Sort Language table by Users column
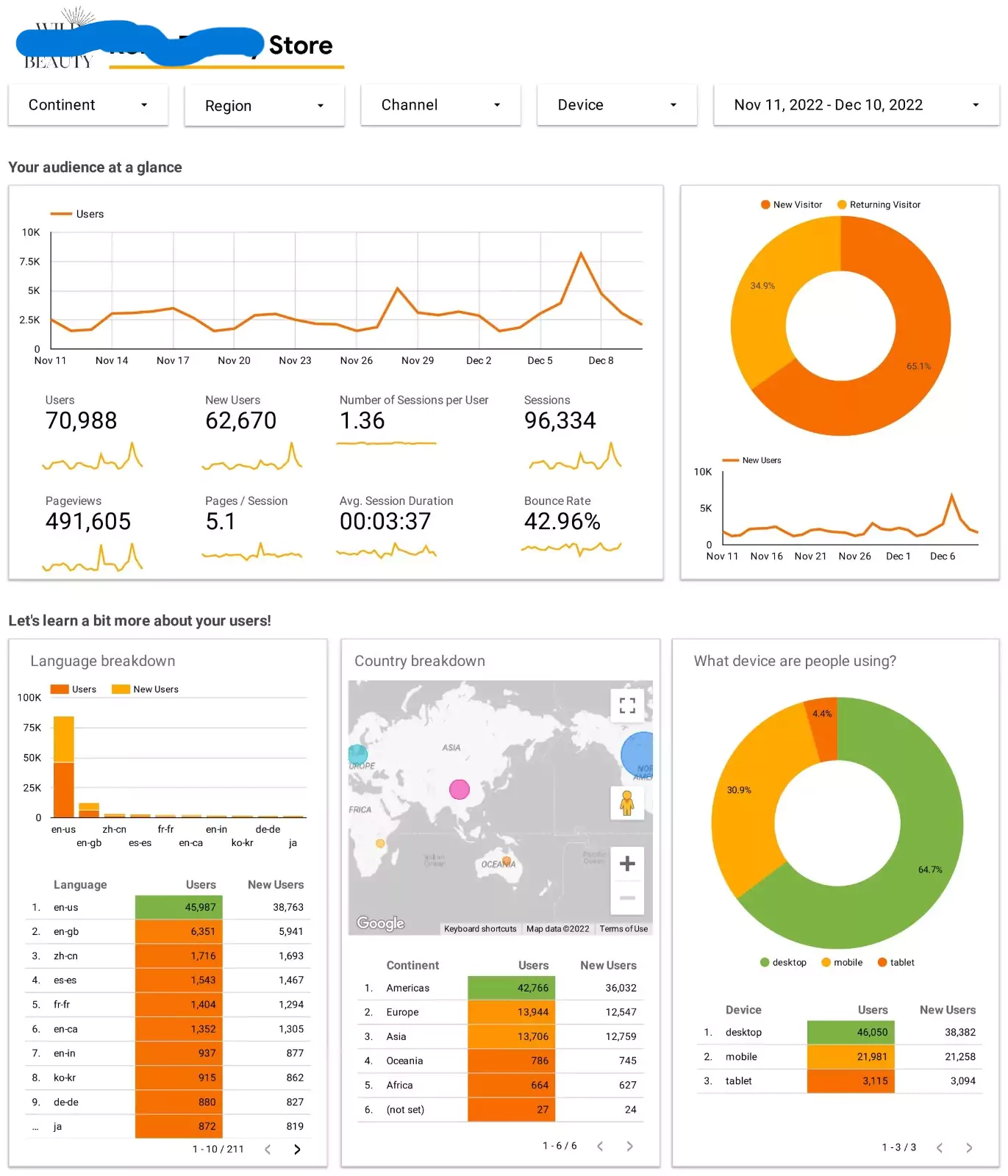 tap(201, 885)
